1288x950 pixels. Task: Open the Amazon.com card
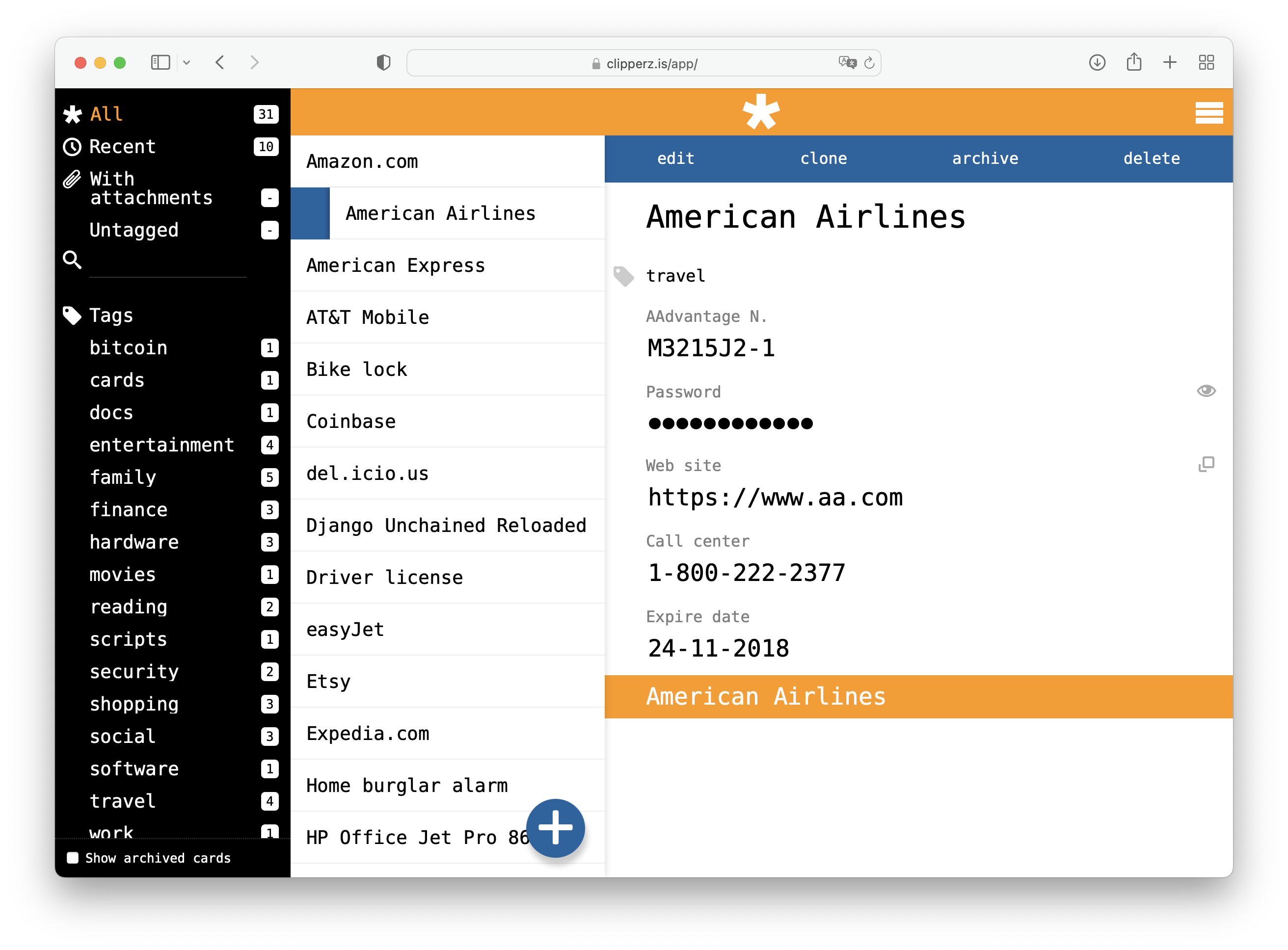(x=448, y=161)
